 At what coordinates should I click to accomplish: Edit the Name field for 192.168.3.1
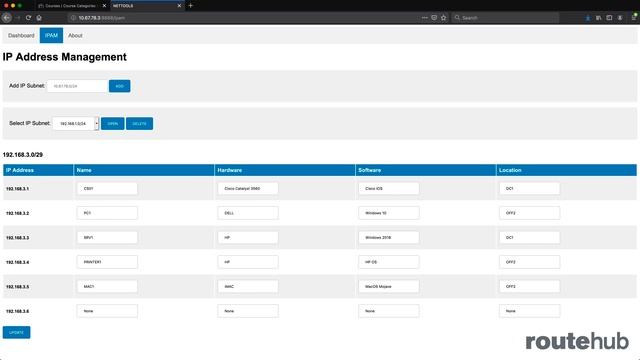[107, 189]
